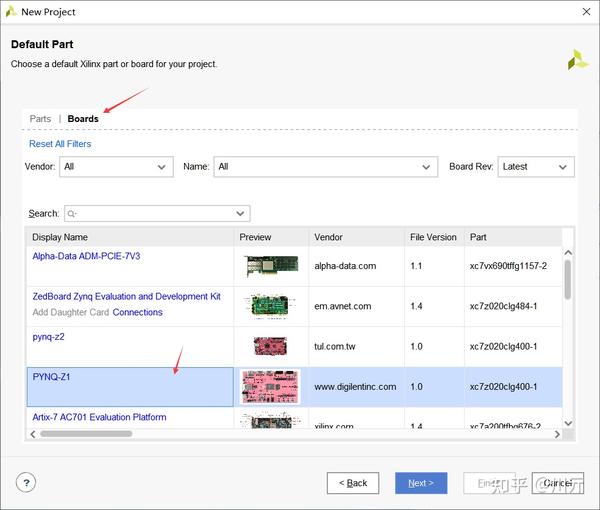The image size is (600, 510).
Task: Click the pynq-z2 board preview image
Action: (x=270, y=346)
